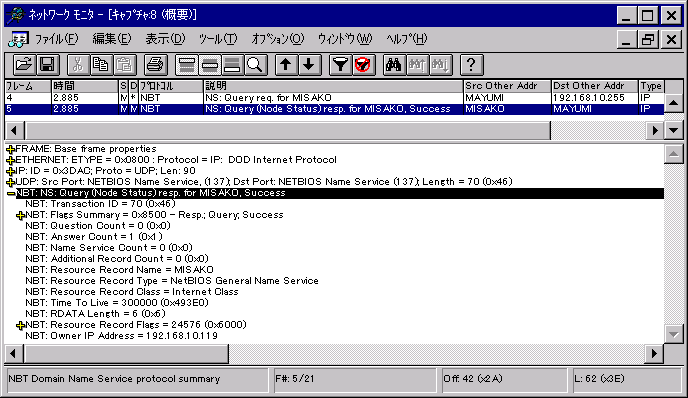Select NBT: RDATA Length = 6 line
688x398 pixels.
coord(95,314)
